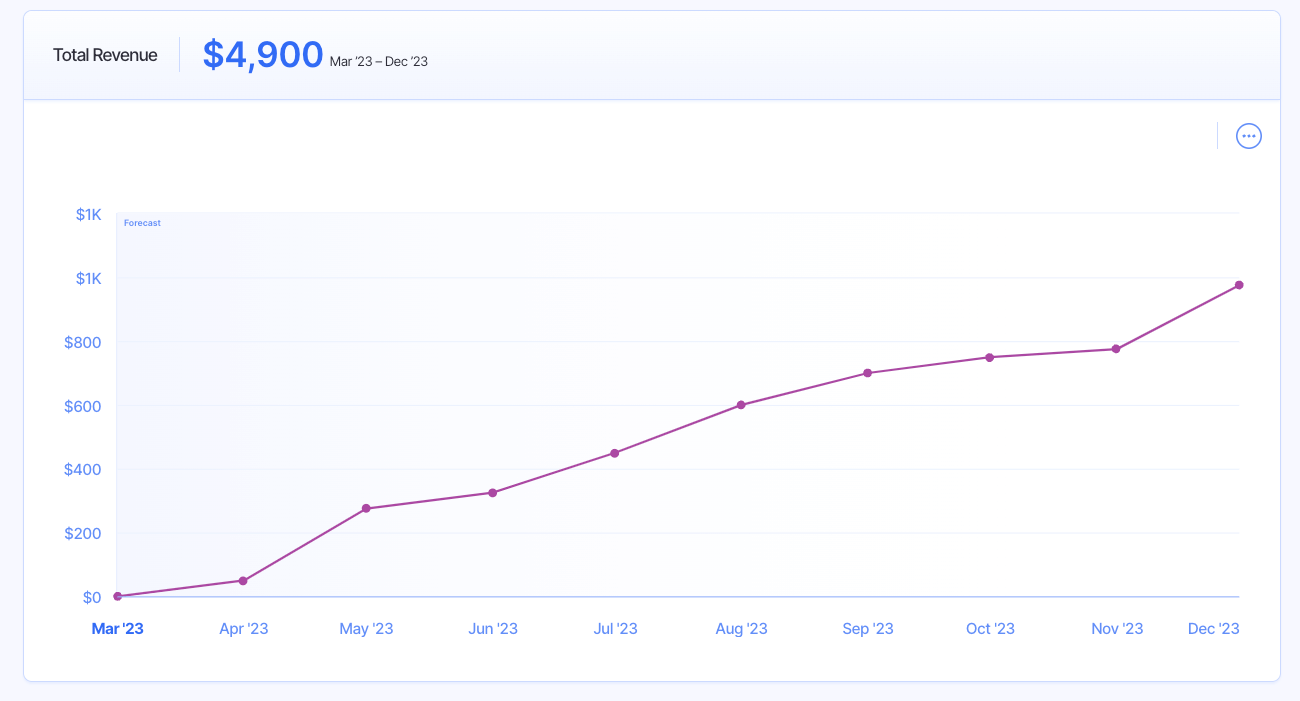The height and width of the screenshot is (701, 1300).
Task: Click the Apr '23 data point
Action: (x=243, y=580)
